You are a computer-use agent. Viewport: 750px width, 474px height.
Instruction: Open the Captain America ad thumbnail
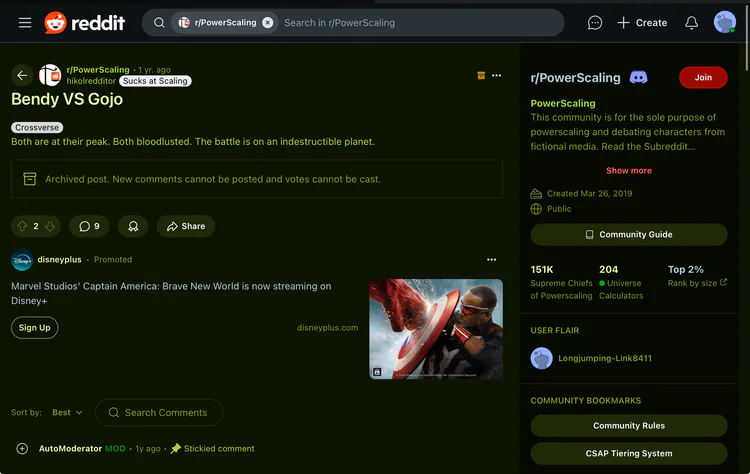click(x=436, y=329)
